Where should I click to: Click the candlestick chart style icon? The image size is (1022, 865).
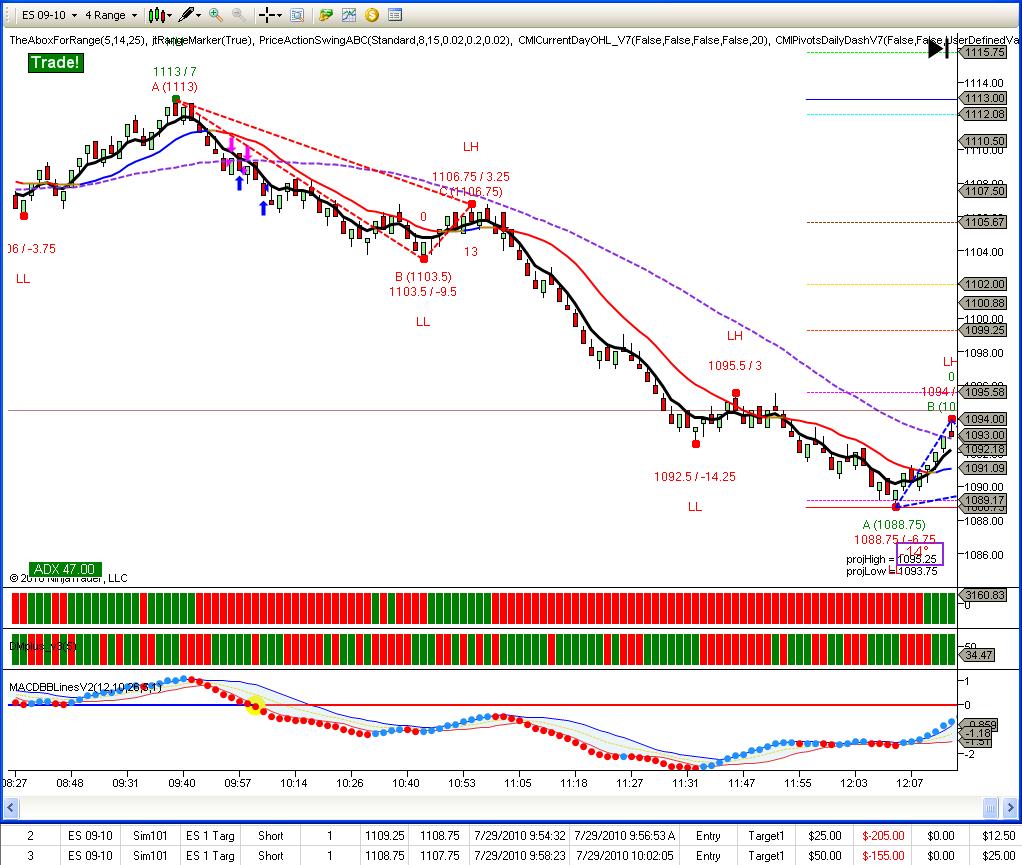tap(156, 15)
